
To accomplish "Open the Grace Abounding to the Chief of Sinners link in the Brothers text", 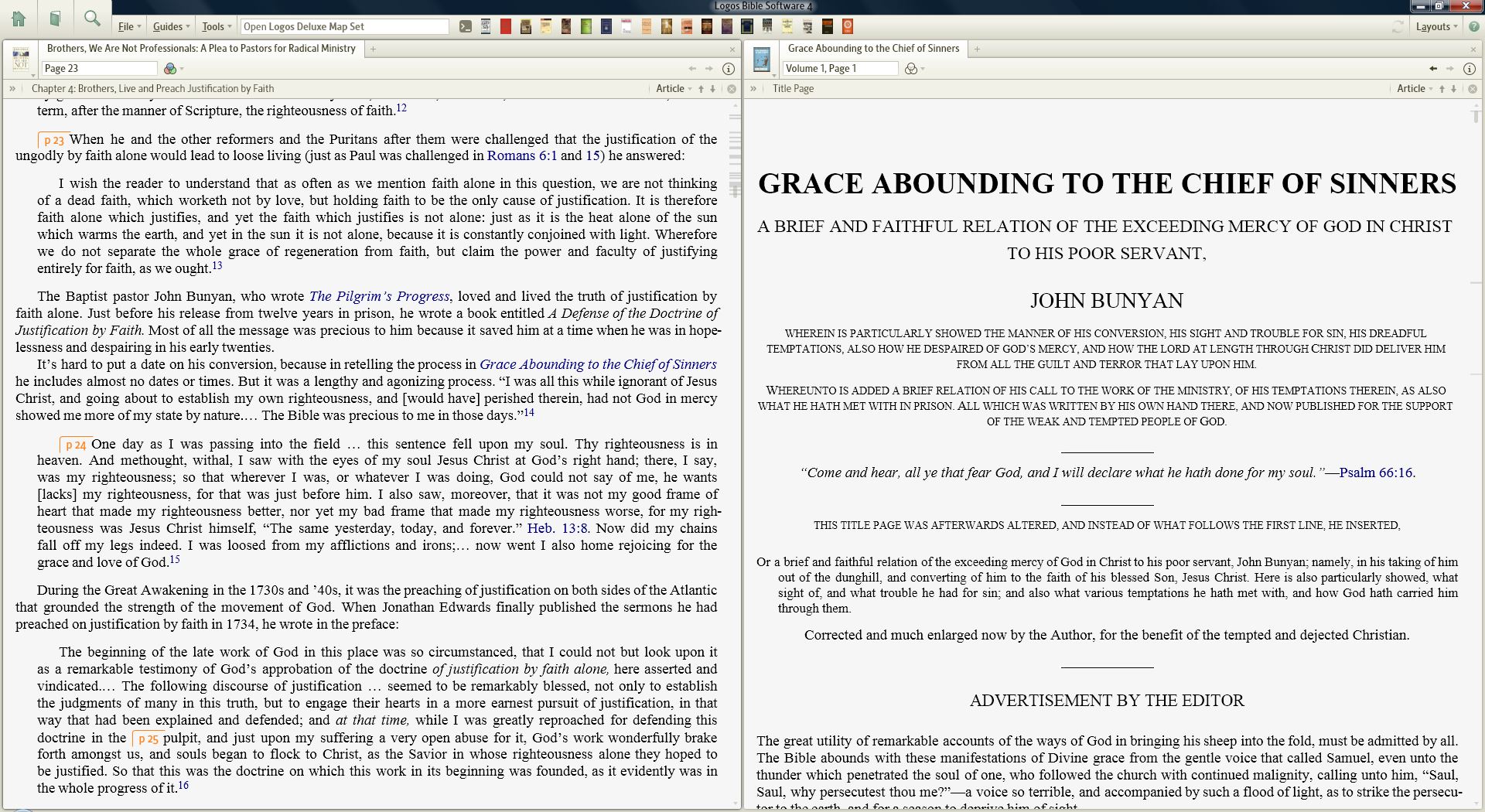I will [598, 364].
